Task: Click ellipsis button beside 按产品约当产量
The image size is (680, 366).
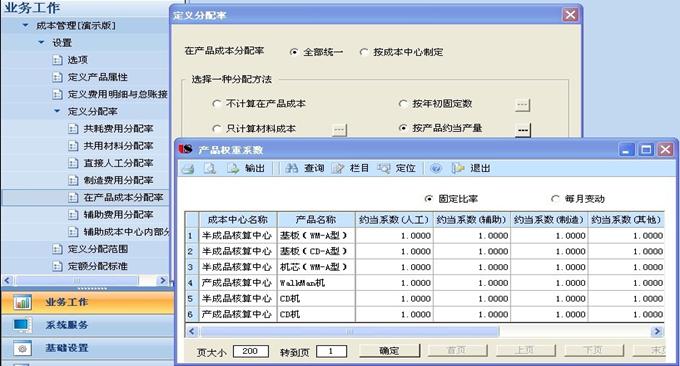Action: 523,129
